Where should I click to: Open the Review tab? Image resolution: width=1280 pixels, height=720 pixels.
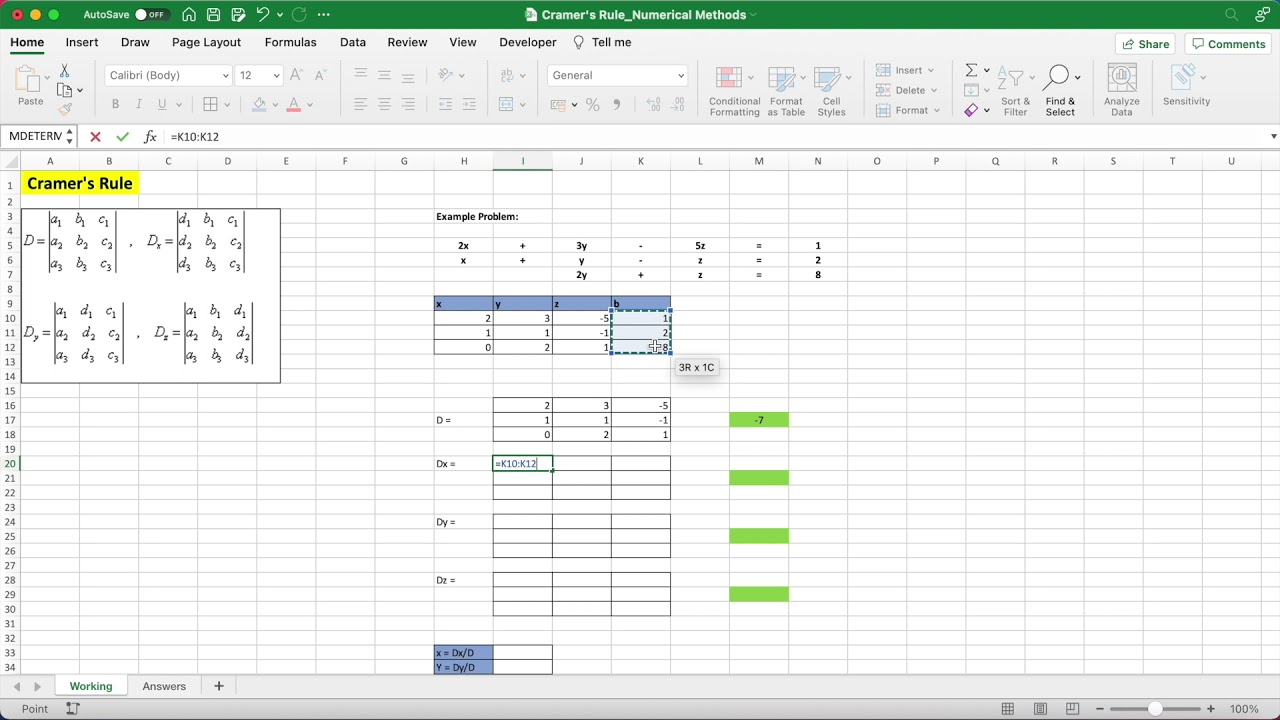click(407, 43)
